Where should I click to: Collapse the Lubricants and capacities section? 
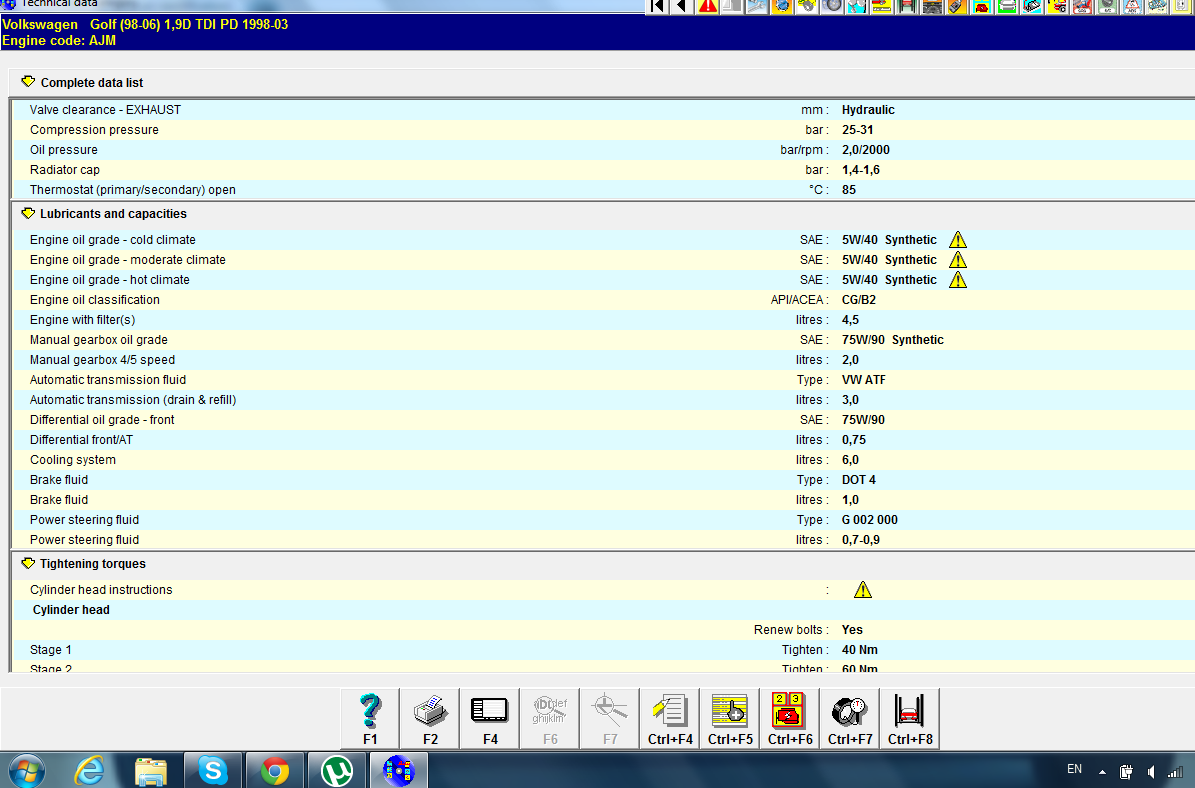point(28,213)
